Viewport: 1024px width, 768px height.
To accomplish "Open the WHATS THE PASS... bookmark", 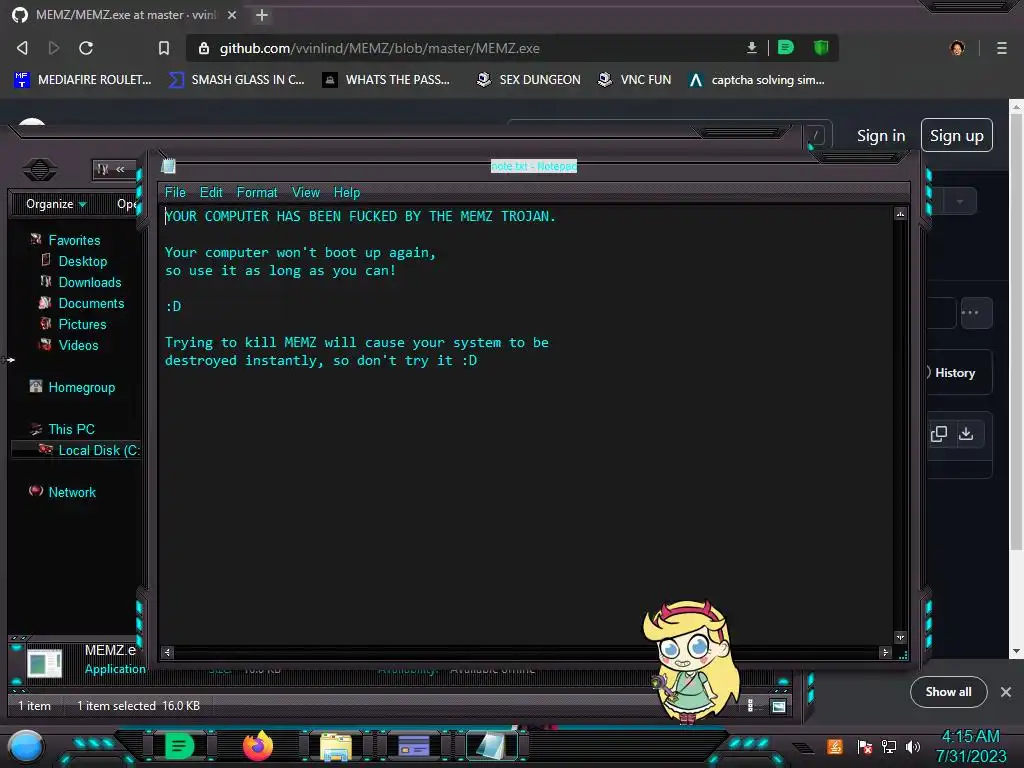I will tap(387, 80).
